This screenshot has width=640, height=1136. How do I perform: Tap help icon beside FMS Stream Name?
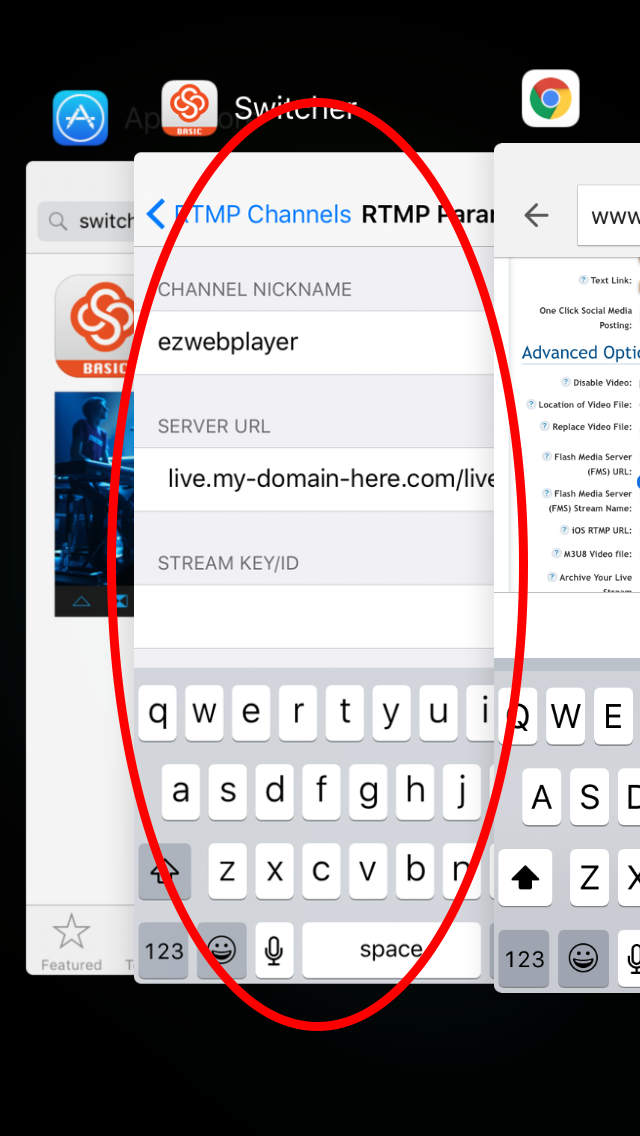tap(547, 493)
